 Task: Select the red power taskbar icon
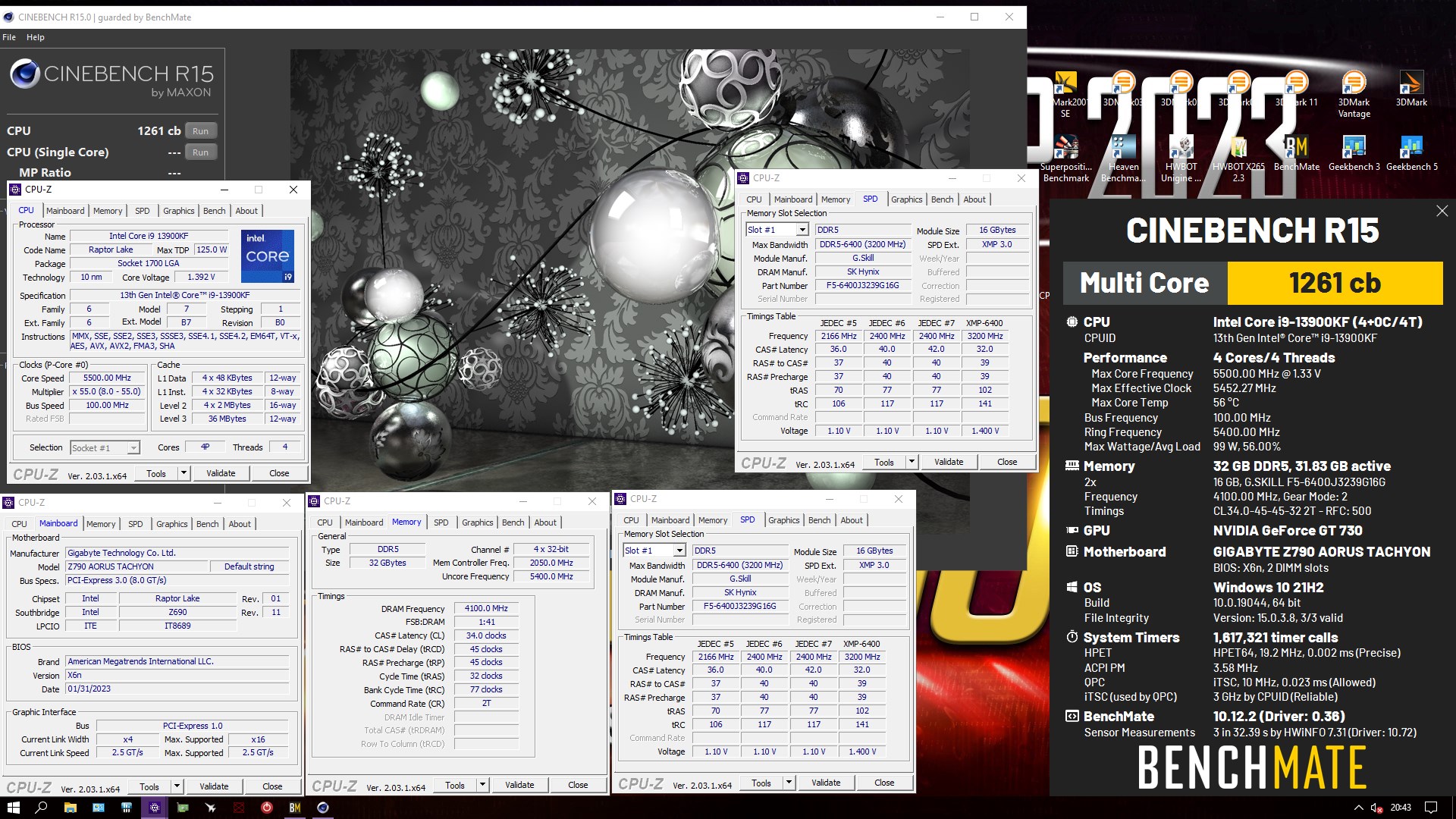coord(266,808)
